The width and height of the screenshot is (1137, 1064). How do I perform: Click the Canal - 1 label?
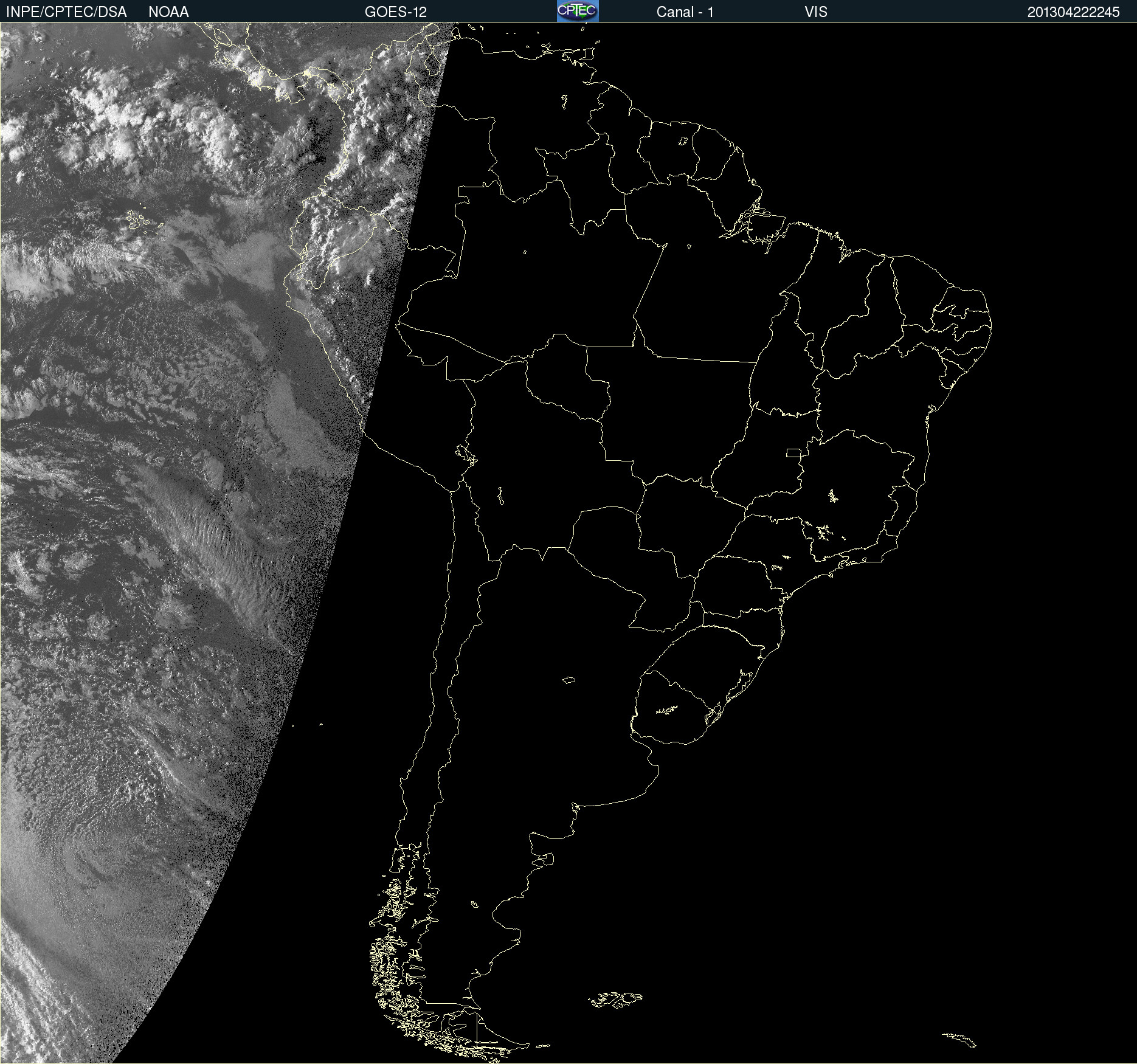pyautogui.click(x=685, y=12)
